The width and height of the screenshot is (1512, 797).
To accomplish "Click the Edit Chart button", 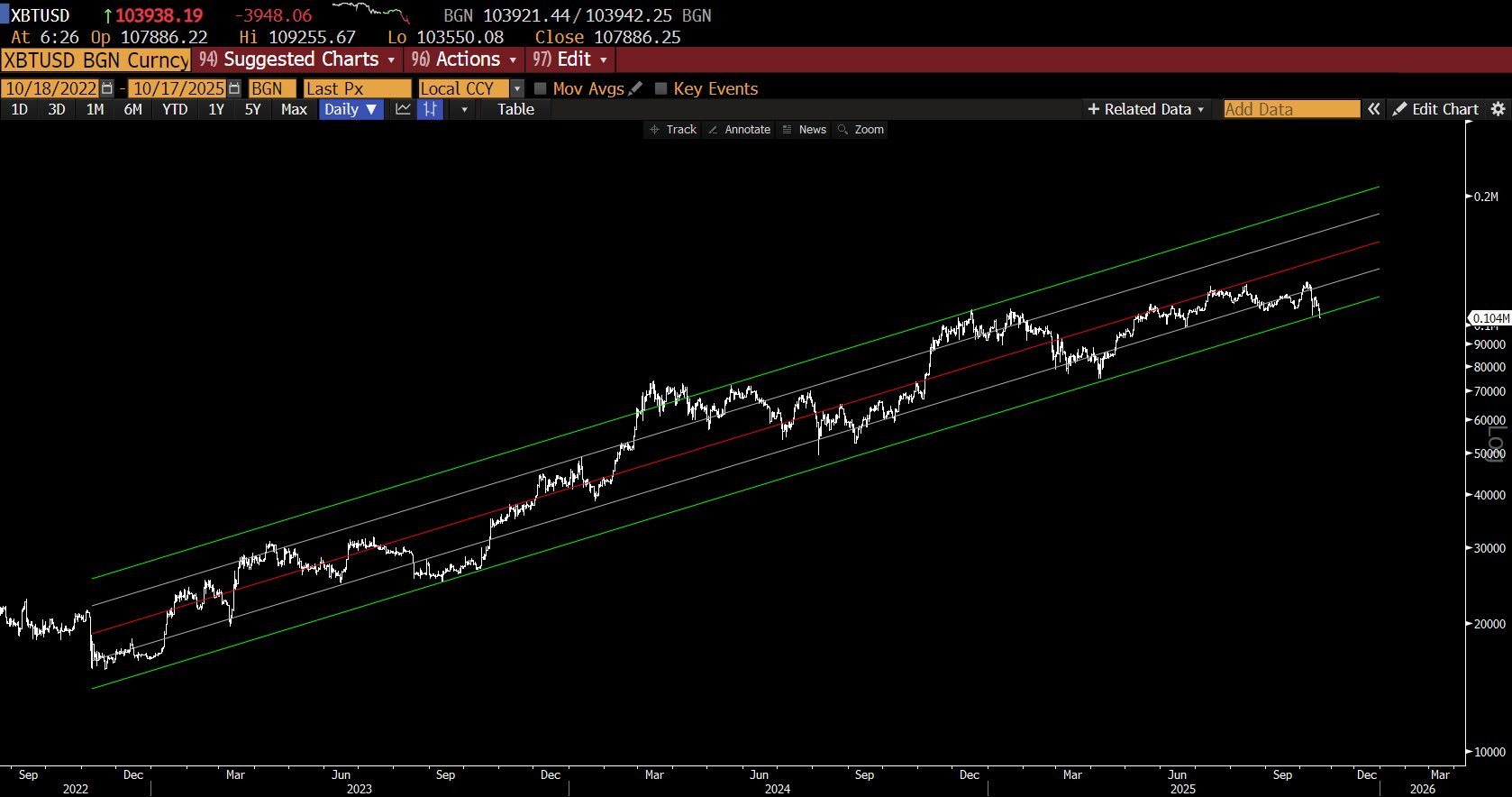I will [x=1435, y=109].
